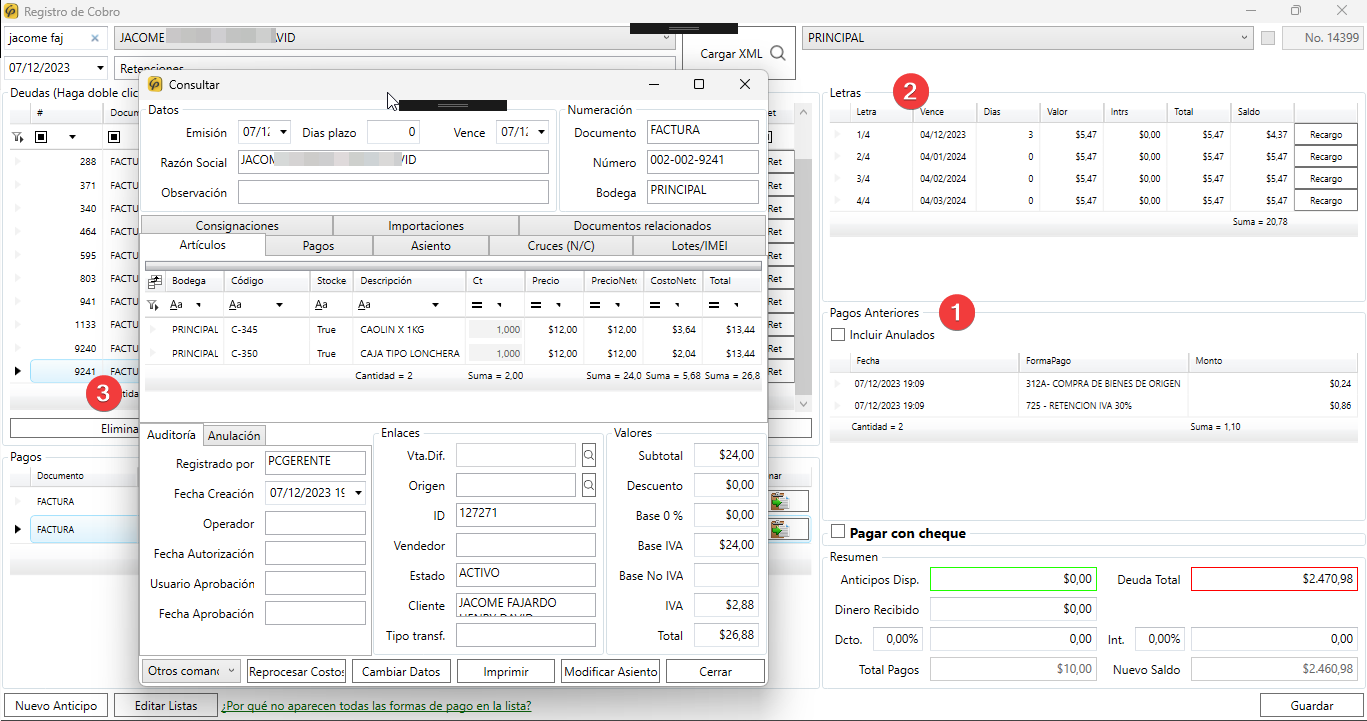Expand the PRINCIPAL bodega combo box
Screen dimensions: 1367x721
pyautogui.click(x=1244, y=38)
